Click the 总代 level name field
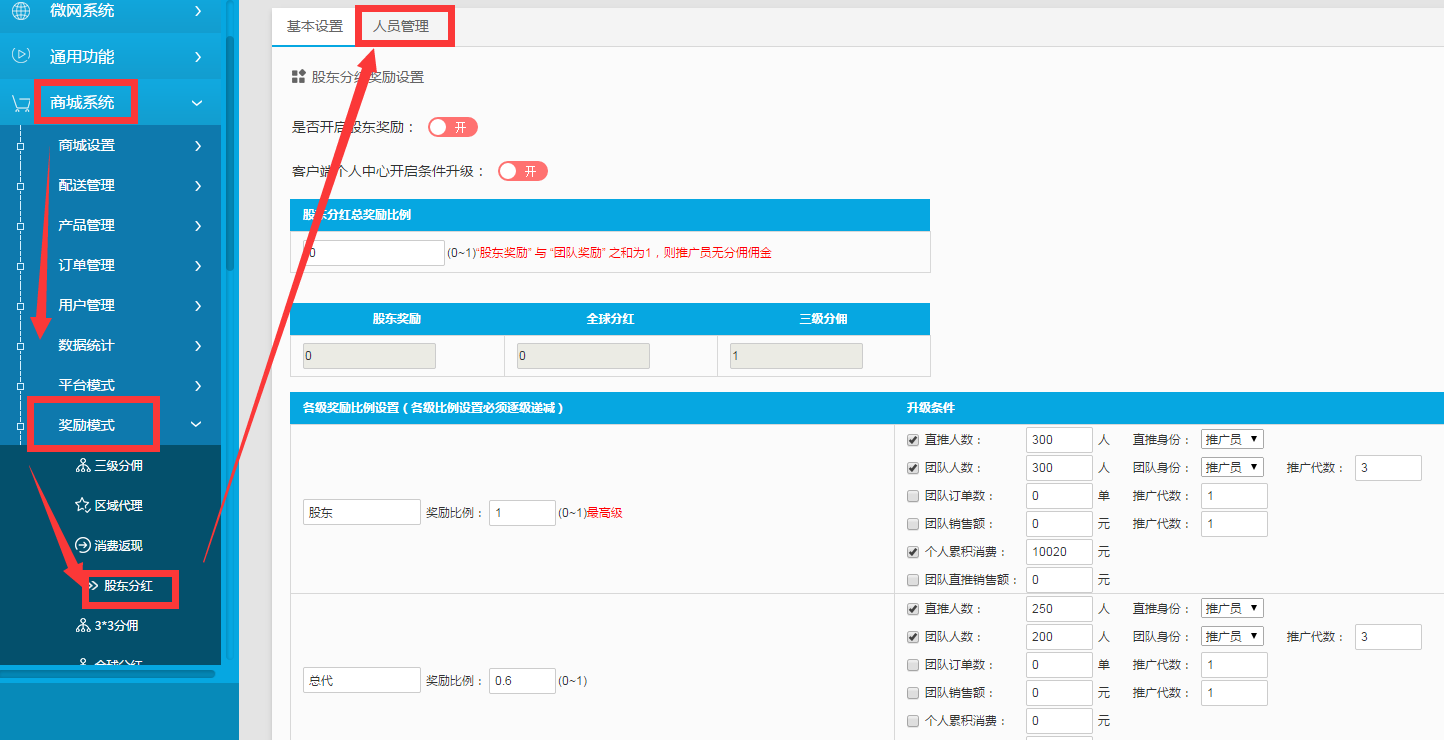The height and width of the screenshot is (740, 1444). pyautogui.click(x=362, y=680)
